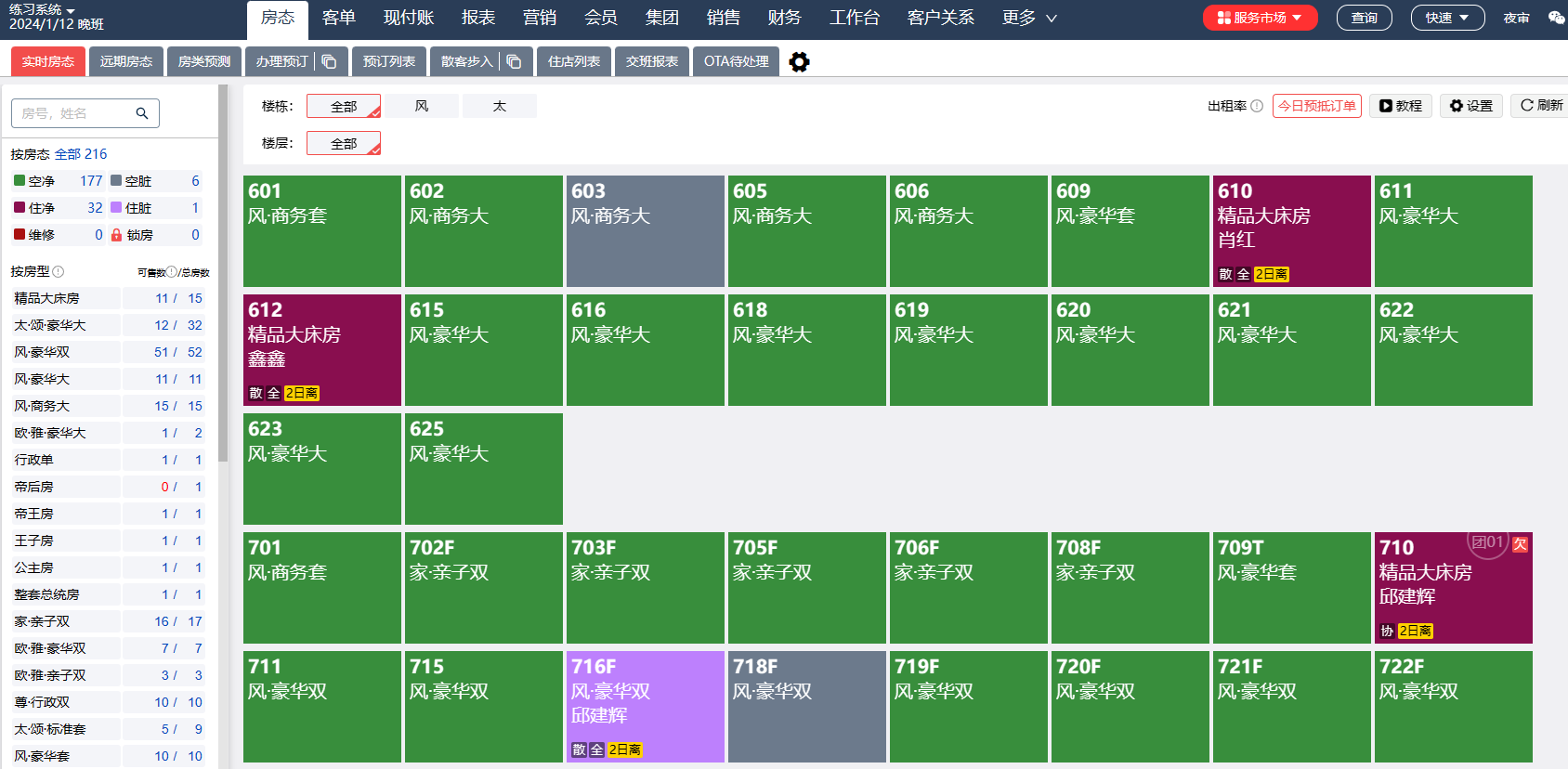The image size is (1568, 769).
Task: Select room card 601 风·商务套
Action: [322, 231]
